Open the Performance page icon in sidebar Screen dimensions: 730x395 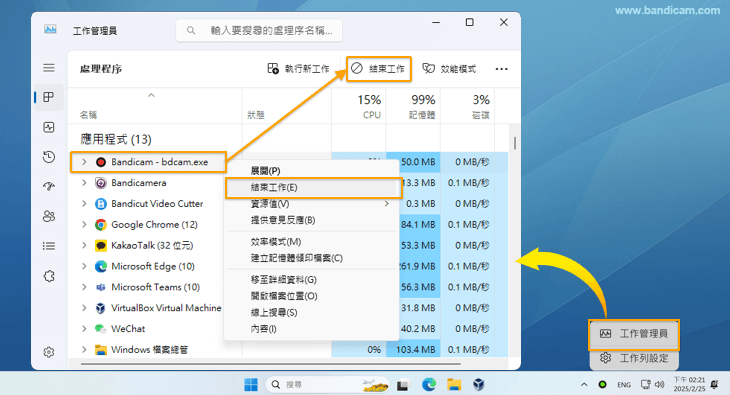click(x=49, y=127)
